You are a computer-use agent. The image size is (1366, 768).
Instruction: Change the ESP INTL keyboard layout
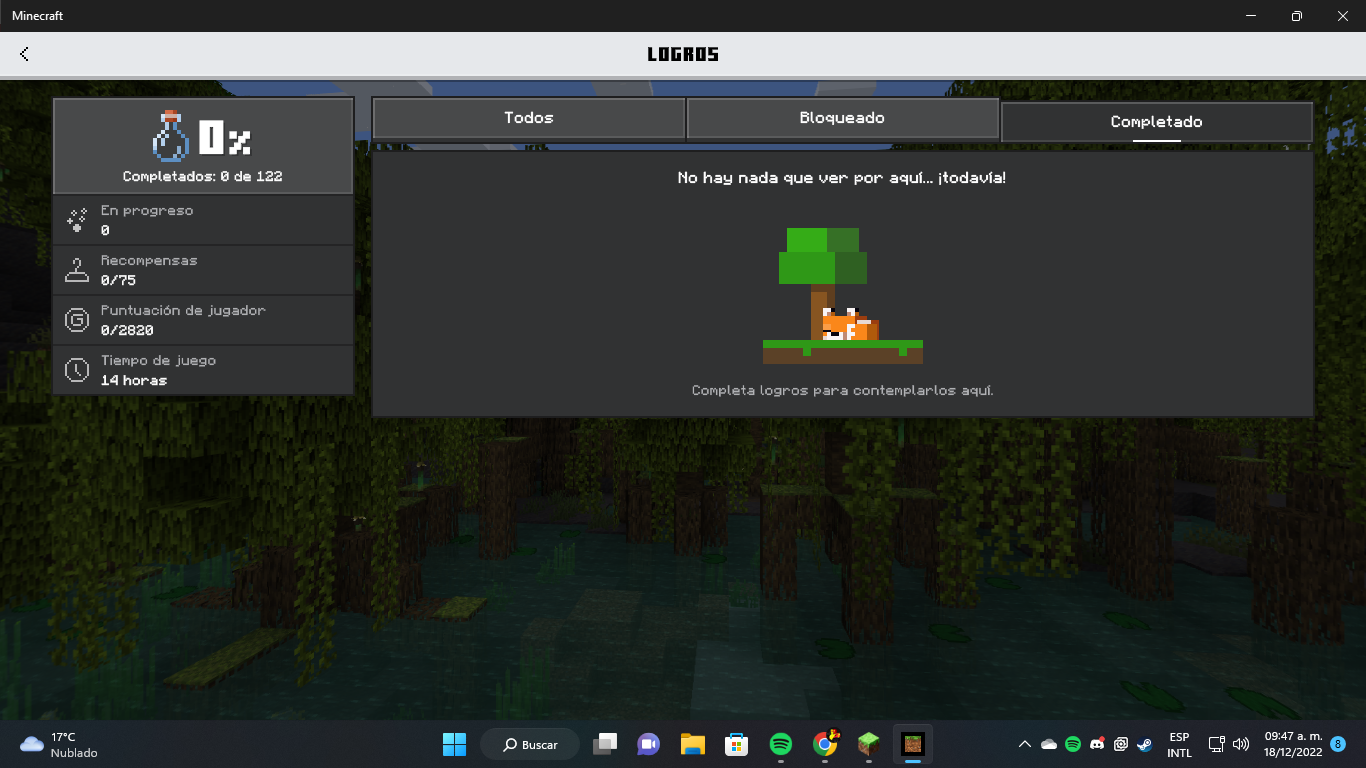point(1179,745)
